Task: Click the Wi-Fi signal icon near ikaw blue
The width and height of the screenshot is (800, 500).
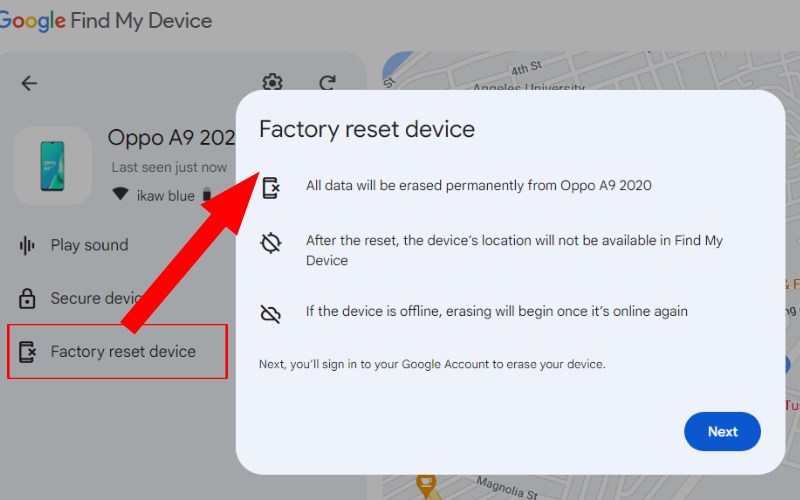Action: (x=120, y=194)
